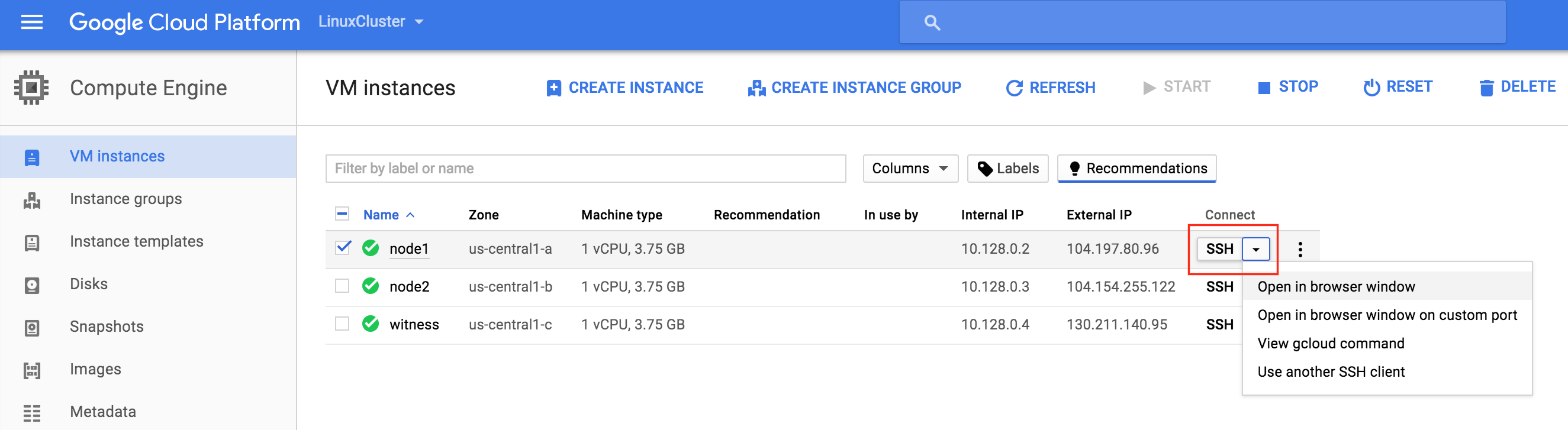
Task: Open Metadata in the sidebar
Action: 103,412
